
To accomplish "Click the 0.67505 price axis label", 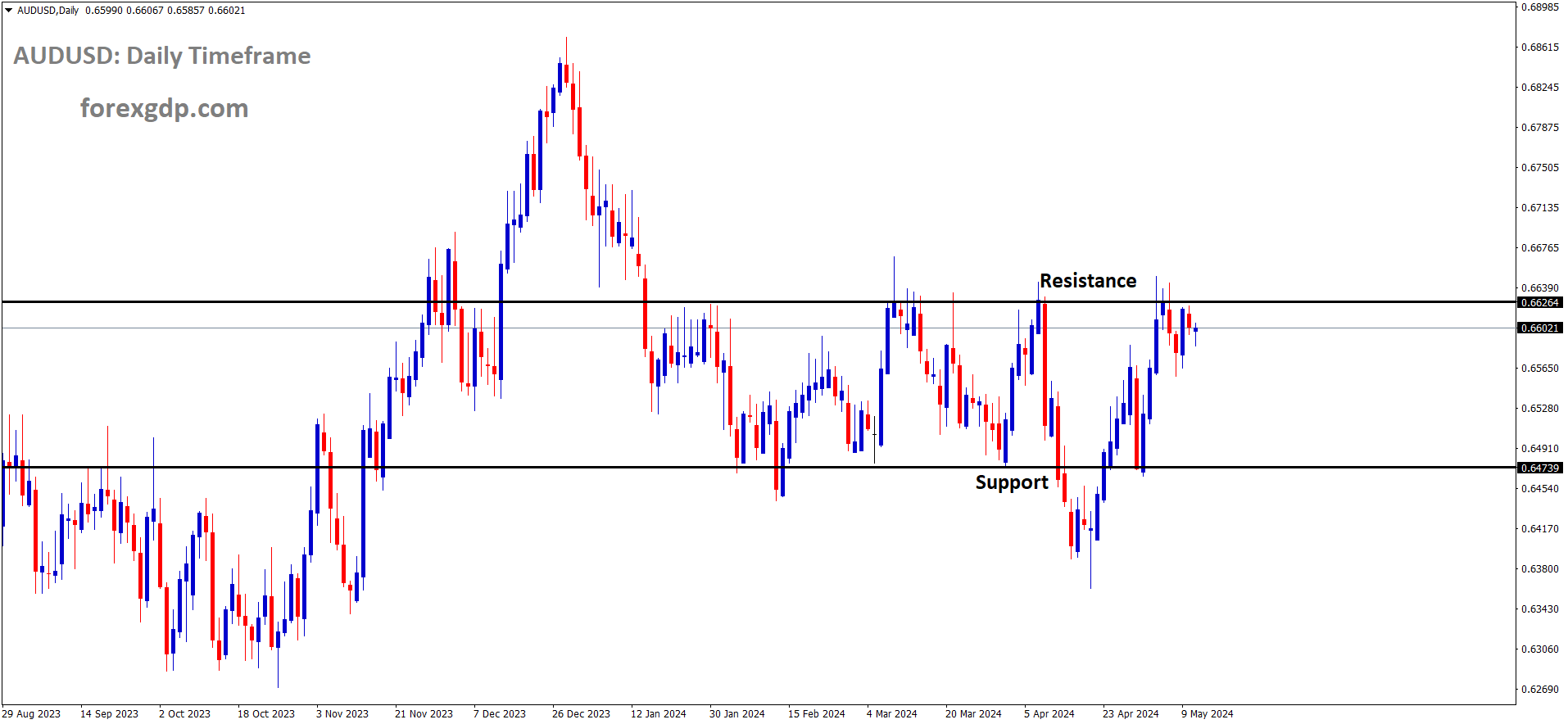I will point(1540,168).
